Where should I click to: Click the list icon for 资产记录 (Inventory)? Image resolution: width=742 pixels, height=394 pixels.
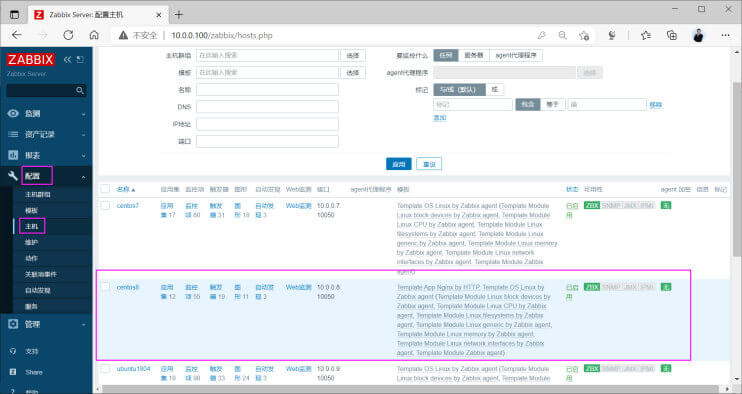(x=13, y=134)
